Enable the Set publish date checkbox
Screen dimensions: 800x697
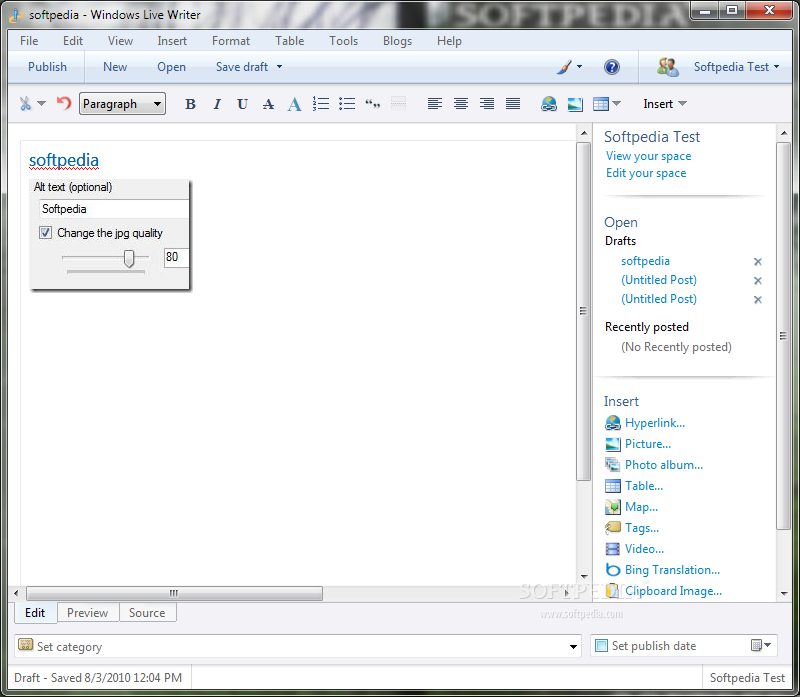[x=602, y=645]
